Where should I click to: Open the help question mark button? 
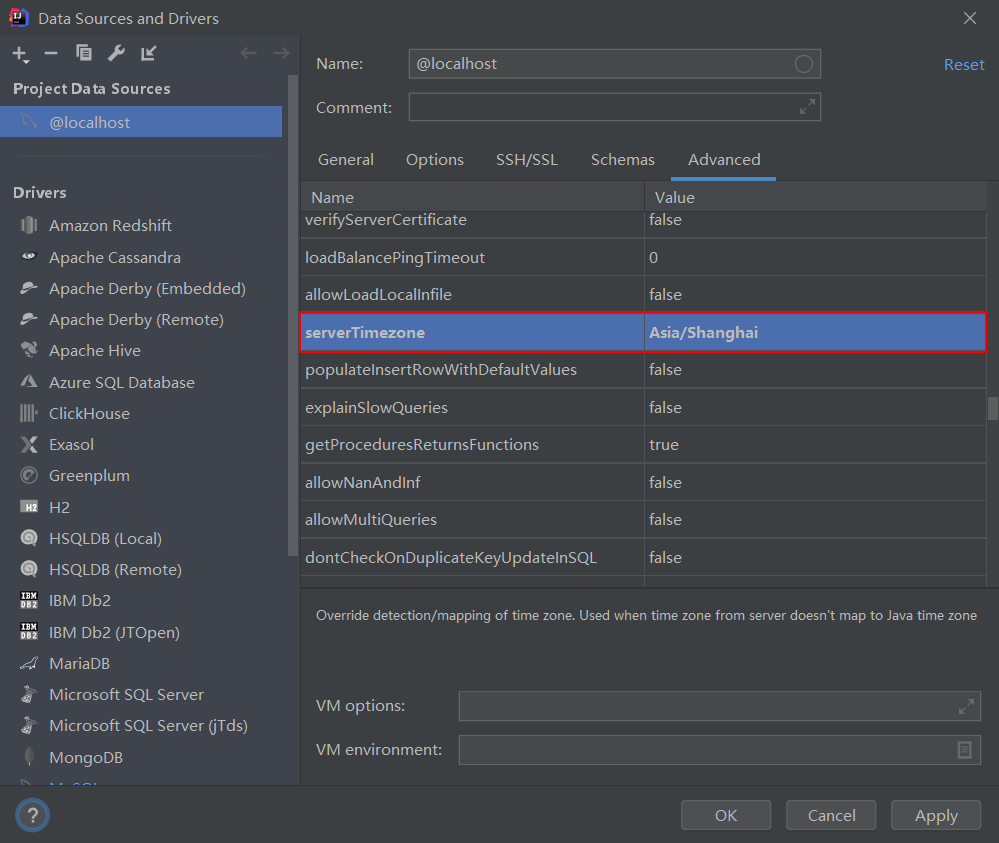point(32,815)
